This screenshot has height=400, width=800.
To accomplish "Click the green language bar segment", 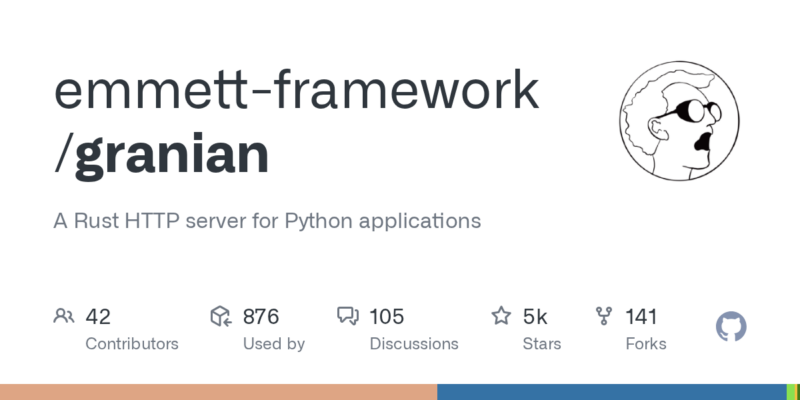I will point(791,392).
